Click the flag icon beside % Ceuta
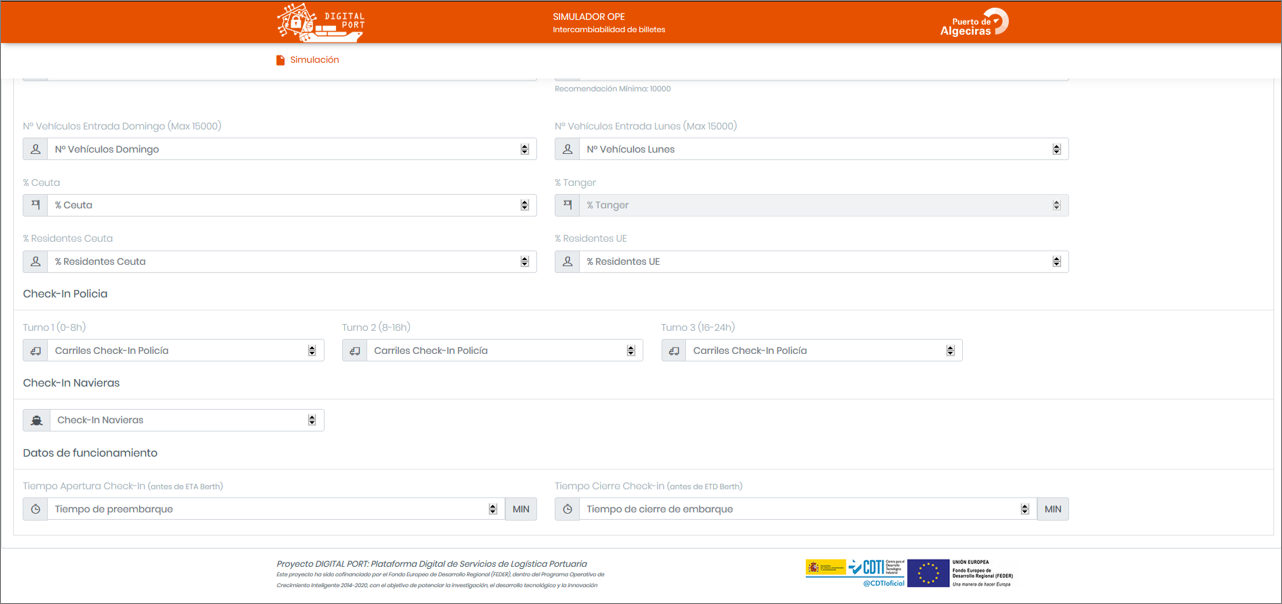Viewport: 1282px width, 604px height. pyautogui.click(x=35, y=205)
